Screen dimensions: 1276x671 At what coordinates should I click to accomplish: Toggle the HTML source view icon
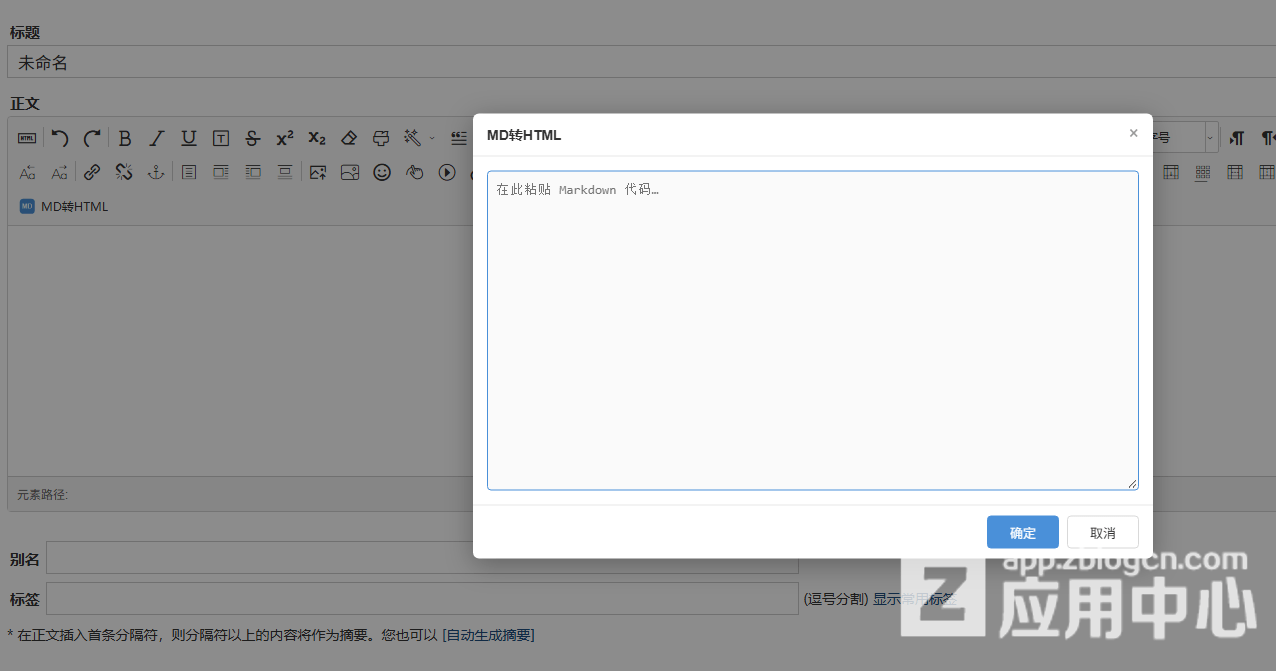coord(27,138)
